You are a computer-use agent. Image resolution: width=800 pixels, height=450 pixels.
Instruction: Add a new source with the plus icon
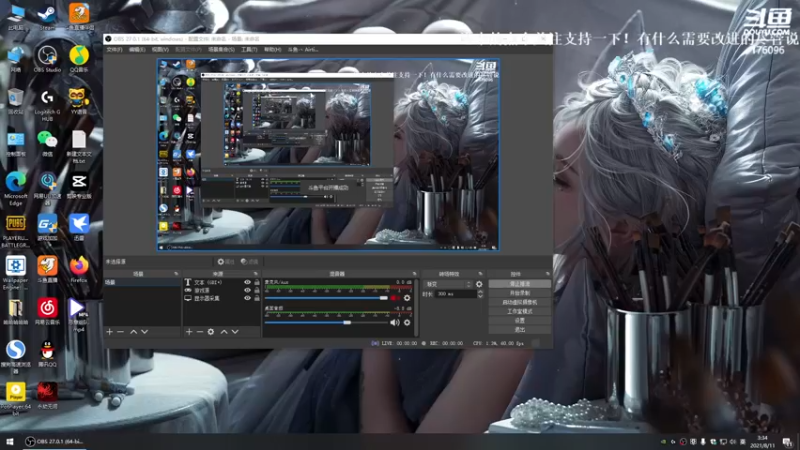[x=189, y=332]
